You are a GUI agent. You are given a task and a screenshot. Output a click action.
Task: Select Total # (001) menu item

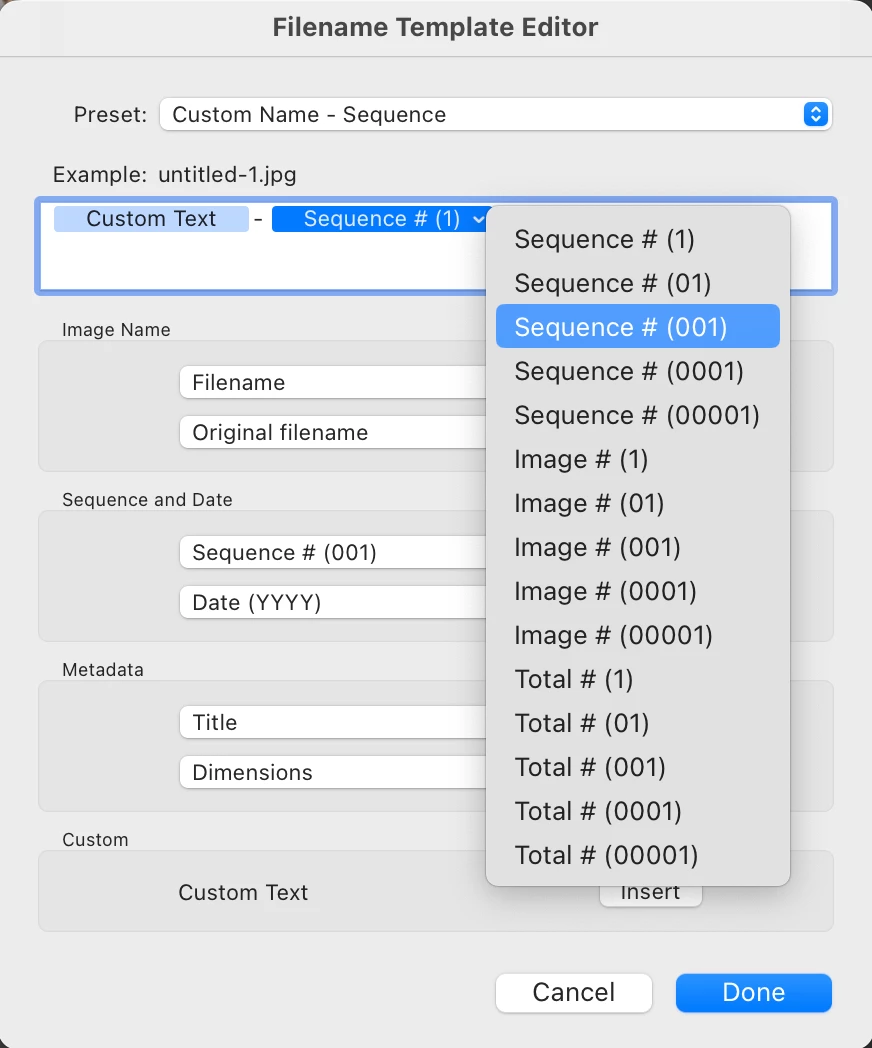click(590, 768)
